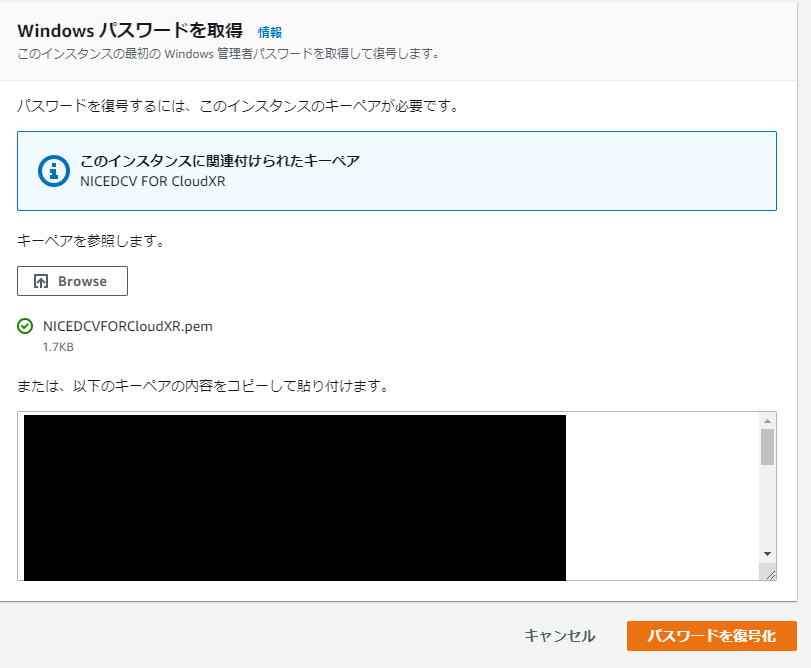811x668 pixels.
Task: Click the textarea scroll down arrow
Action: pyautogui.click(x=767, y=554)
